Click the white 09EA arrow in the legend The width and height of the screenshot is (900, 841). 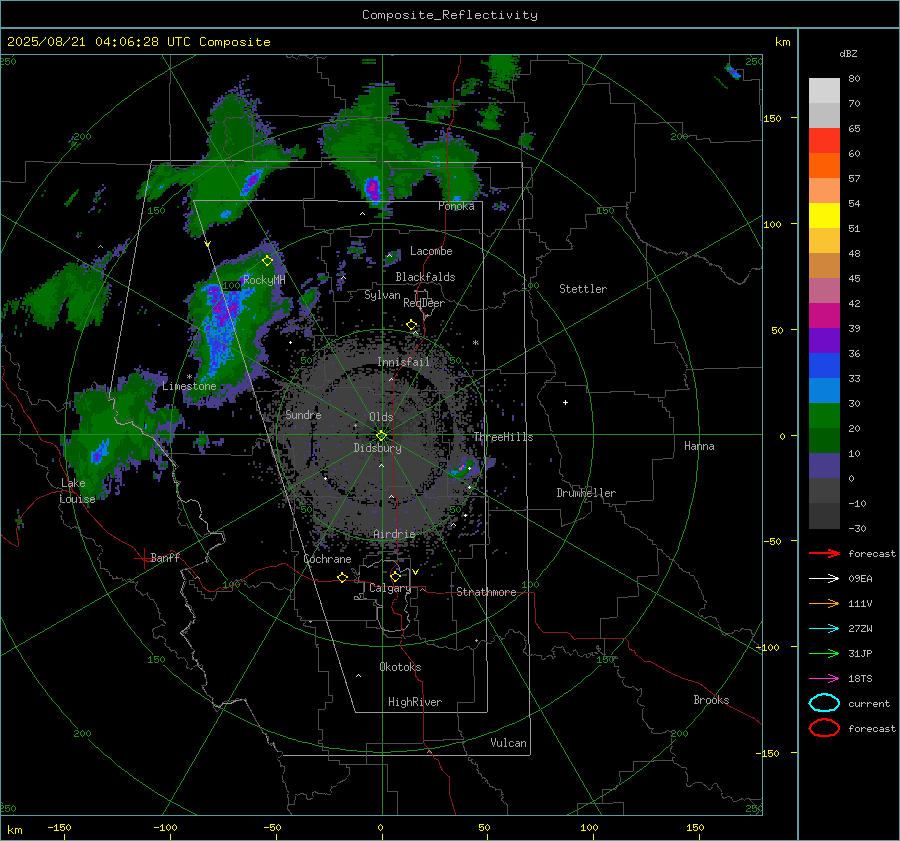point(824,579)
